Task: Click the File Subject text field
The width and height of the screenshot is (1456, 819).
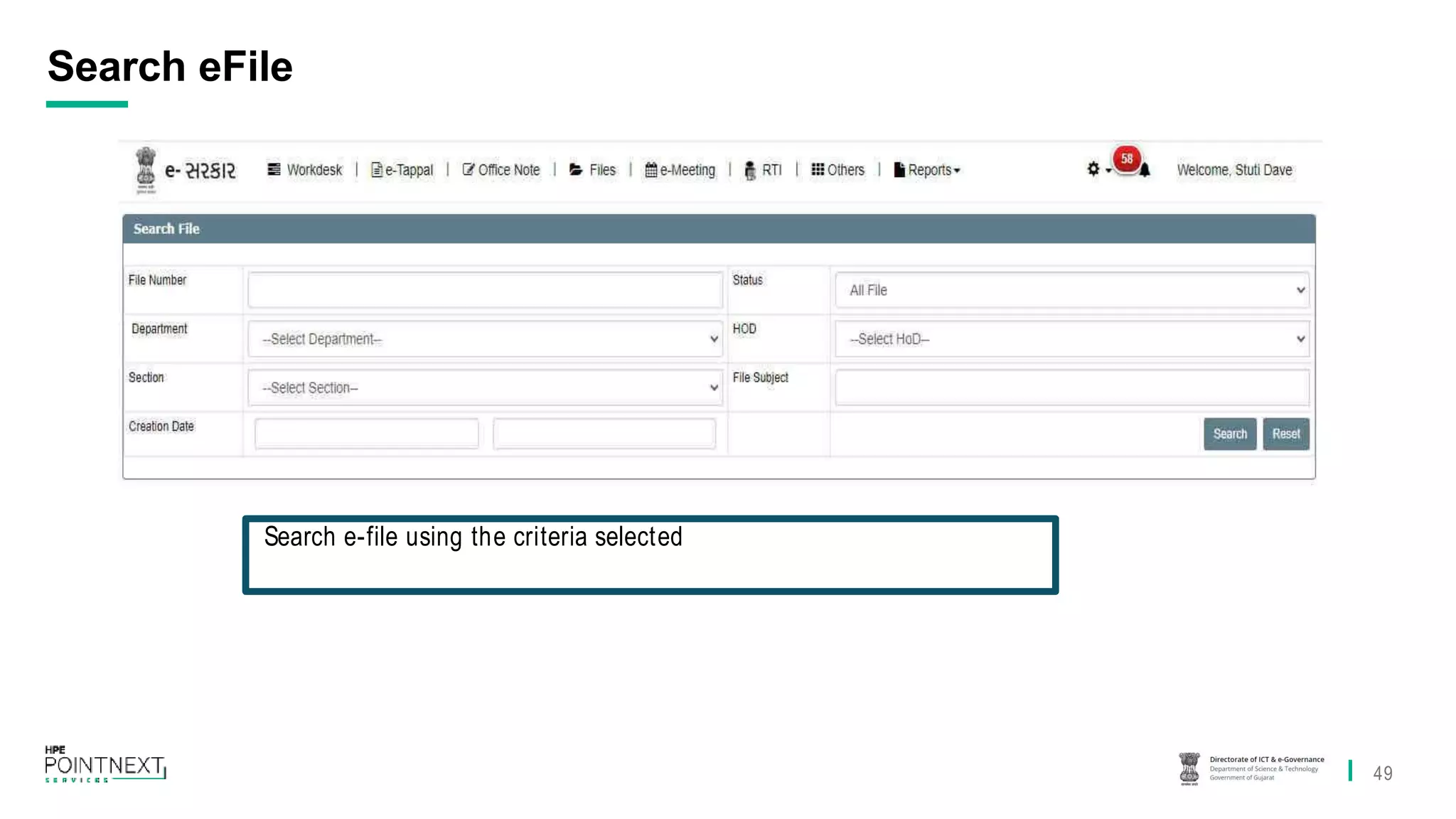Action: (1071, 387)
